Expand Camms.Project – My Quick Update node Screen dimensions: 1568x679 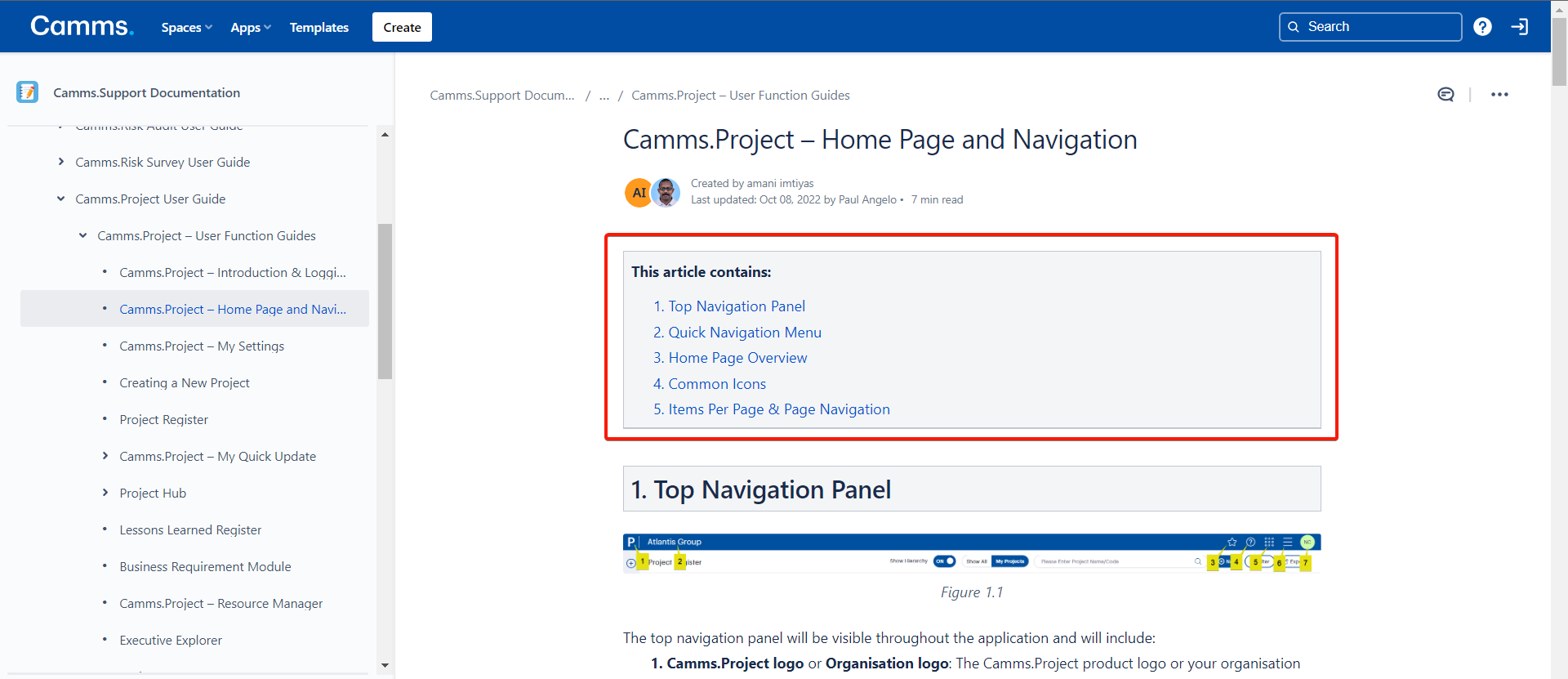point(105,456)
